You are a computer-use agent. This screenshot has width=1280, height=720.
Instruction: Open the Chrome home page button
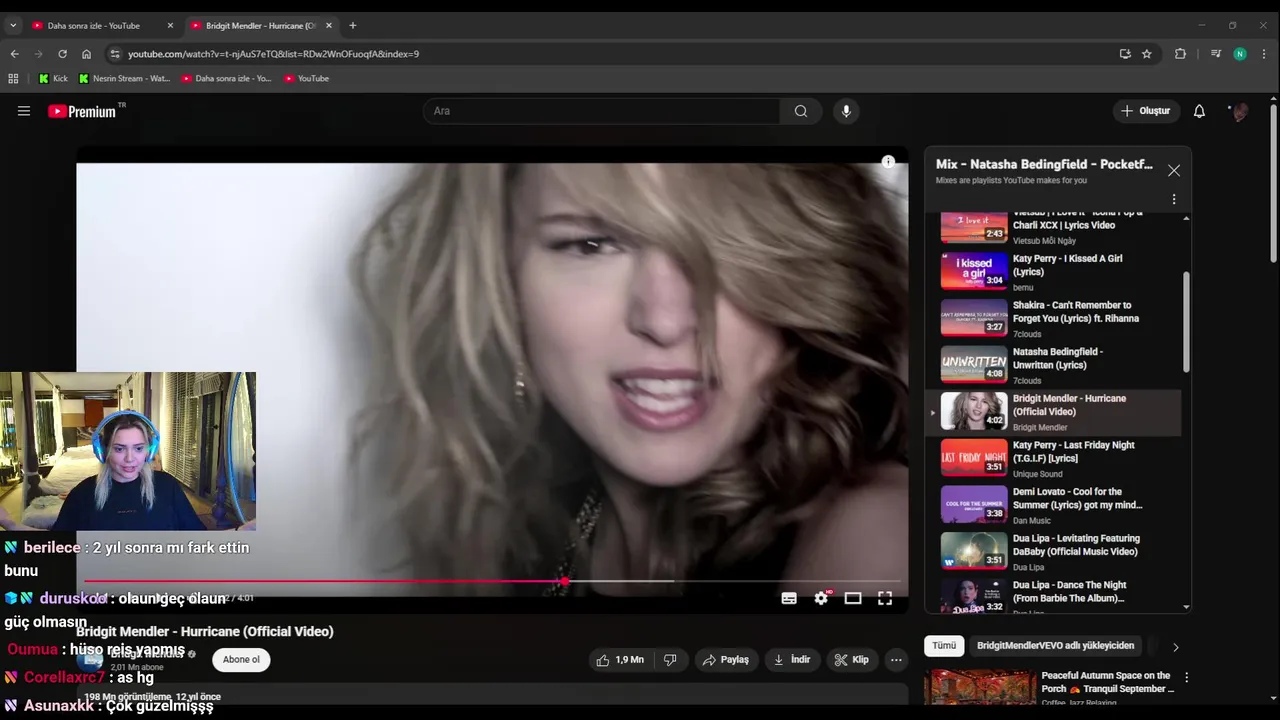[x=86, y=54]
